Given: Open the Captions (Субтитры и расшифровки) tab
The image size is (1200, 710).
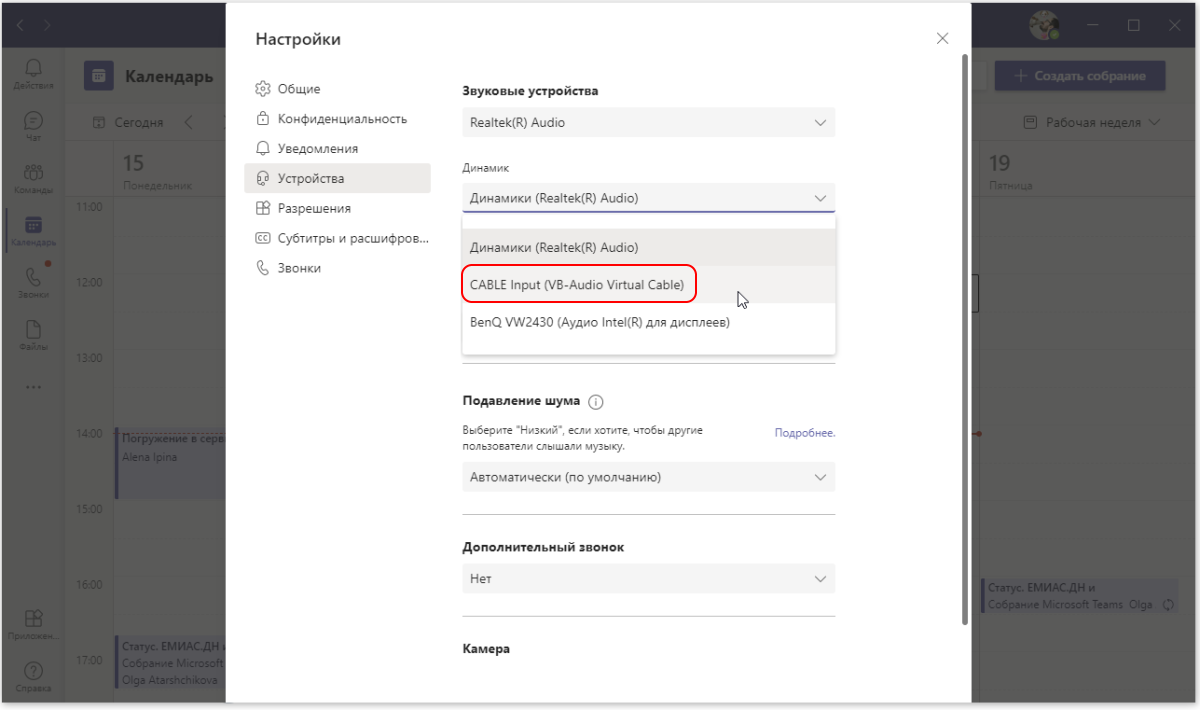Looking at the screenshot, I should [x=337, y=238].
